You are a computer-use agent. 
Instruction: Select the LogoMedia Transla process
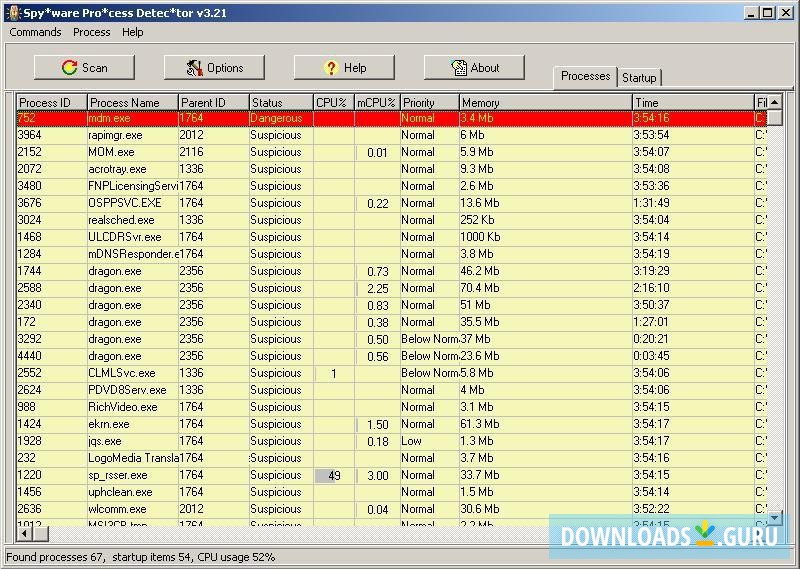coord(392,458)
